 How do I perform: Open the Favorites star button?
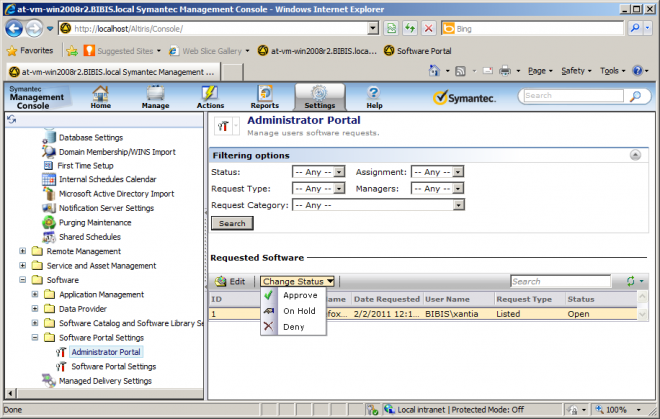pos(30,51)
